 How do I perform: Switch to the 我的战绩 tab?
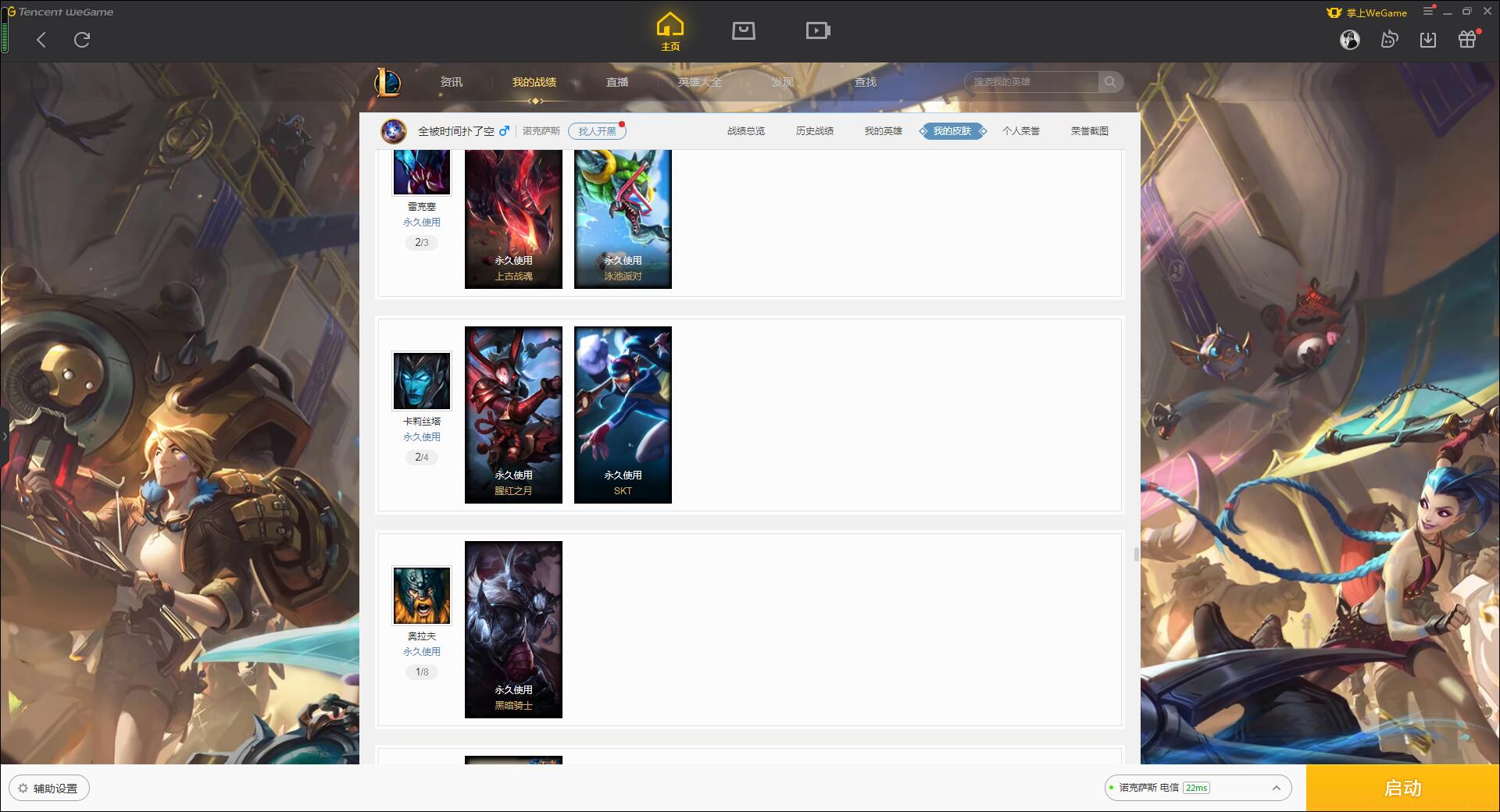coord(534,82)
